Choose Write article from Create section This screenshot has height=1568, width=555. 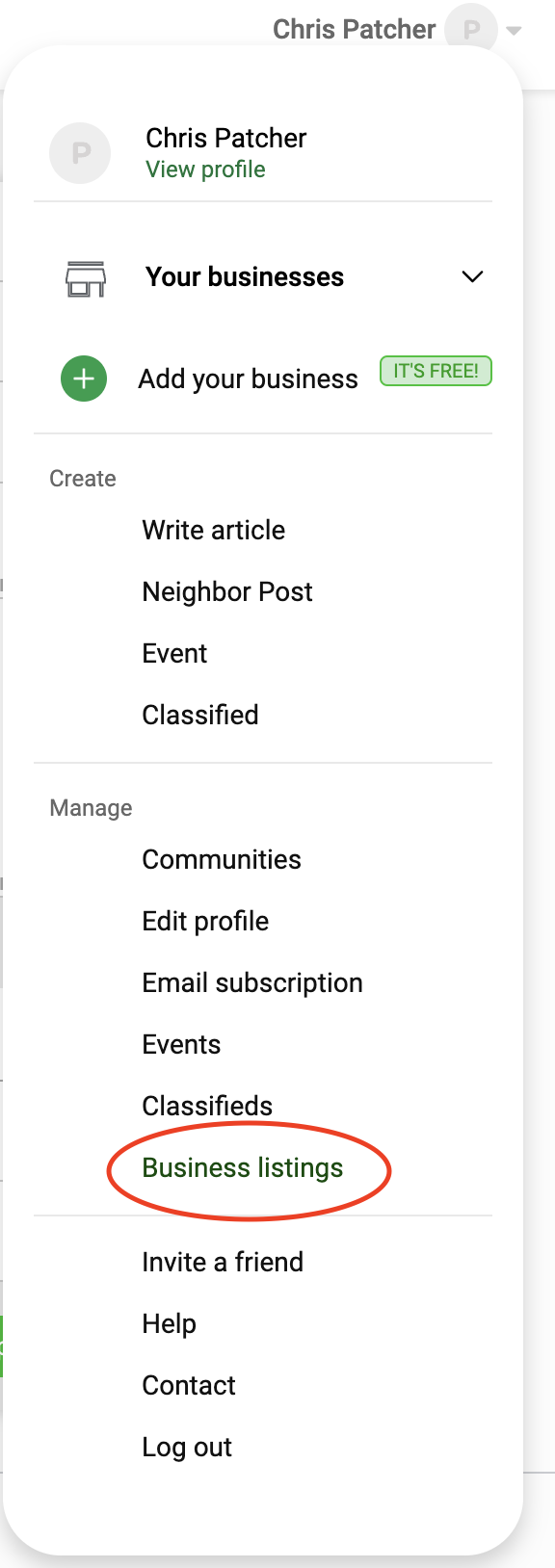tap(214, 530)
